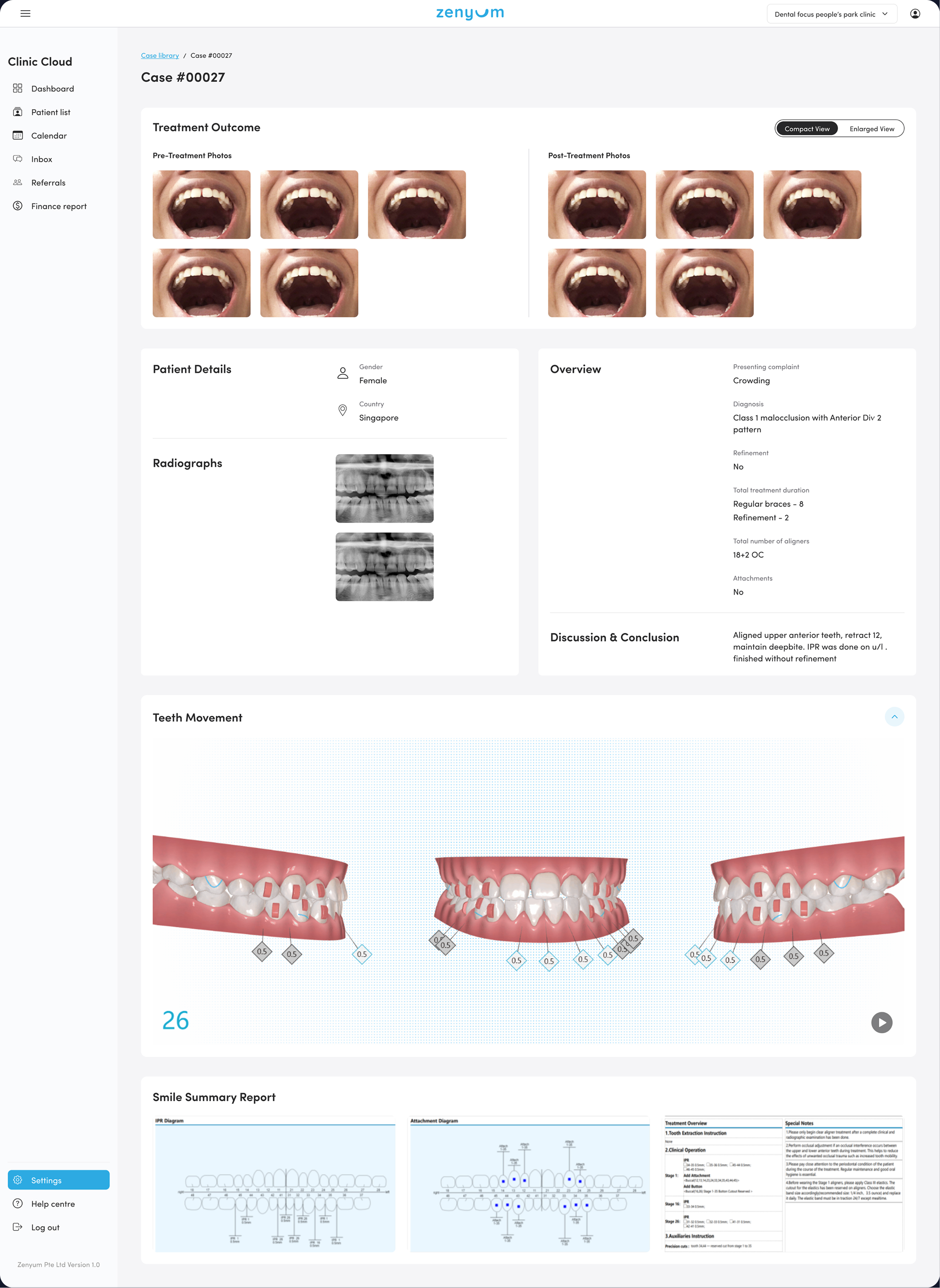This screenshot has height=1288, width=940.
Task: Open the IPR Diagram thumbnail
Action: 275,1184
